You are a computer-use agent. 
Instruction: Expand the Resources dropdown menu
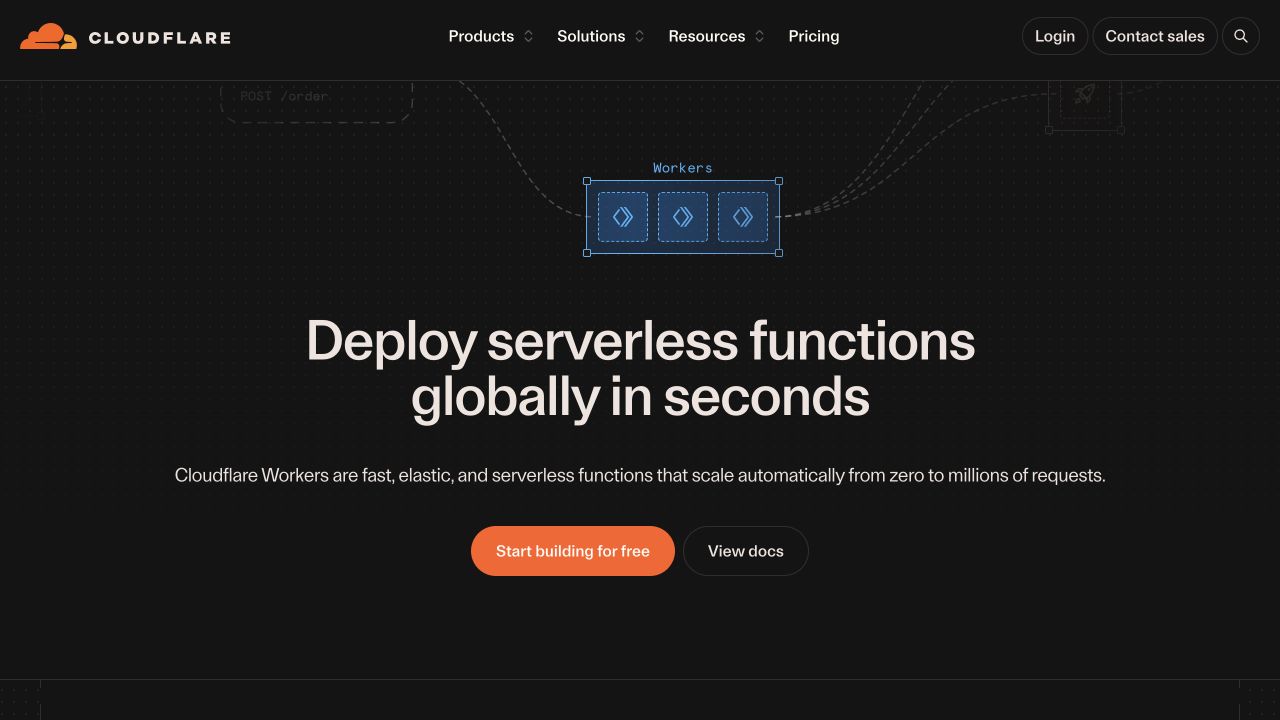coord(717,36)
